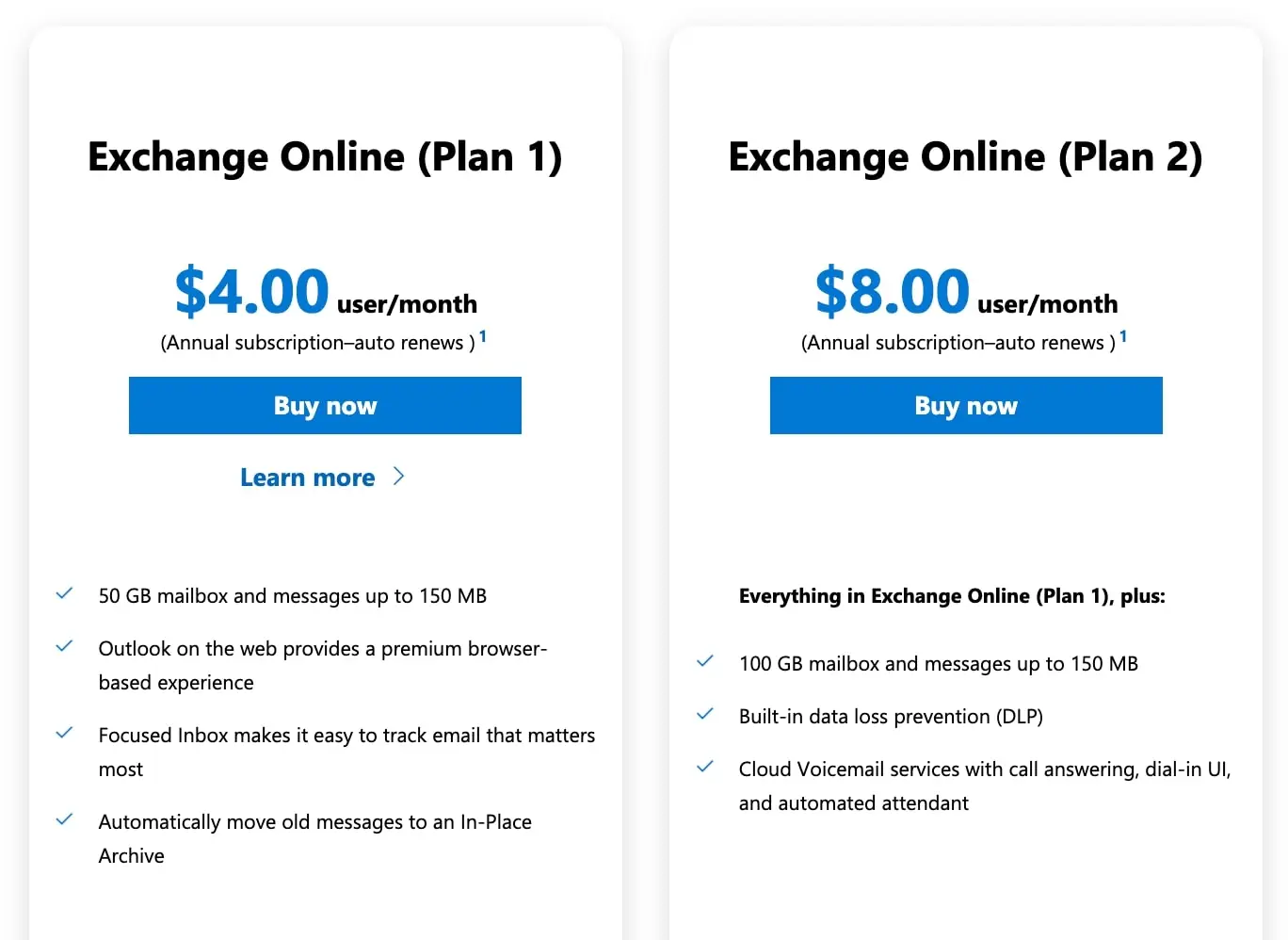Click the $8.00 price text
The width and height of the screenshot is (1288, 940).
[x=893, y=291]
